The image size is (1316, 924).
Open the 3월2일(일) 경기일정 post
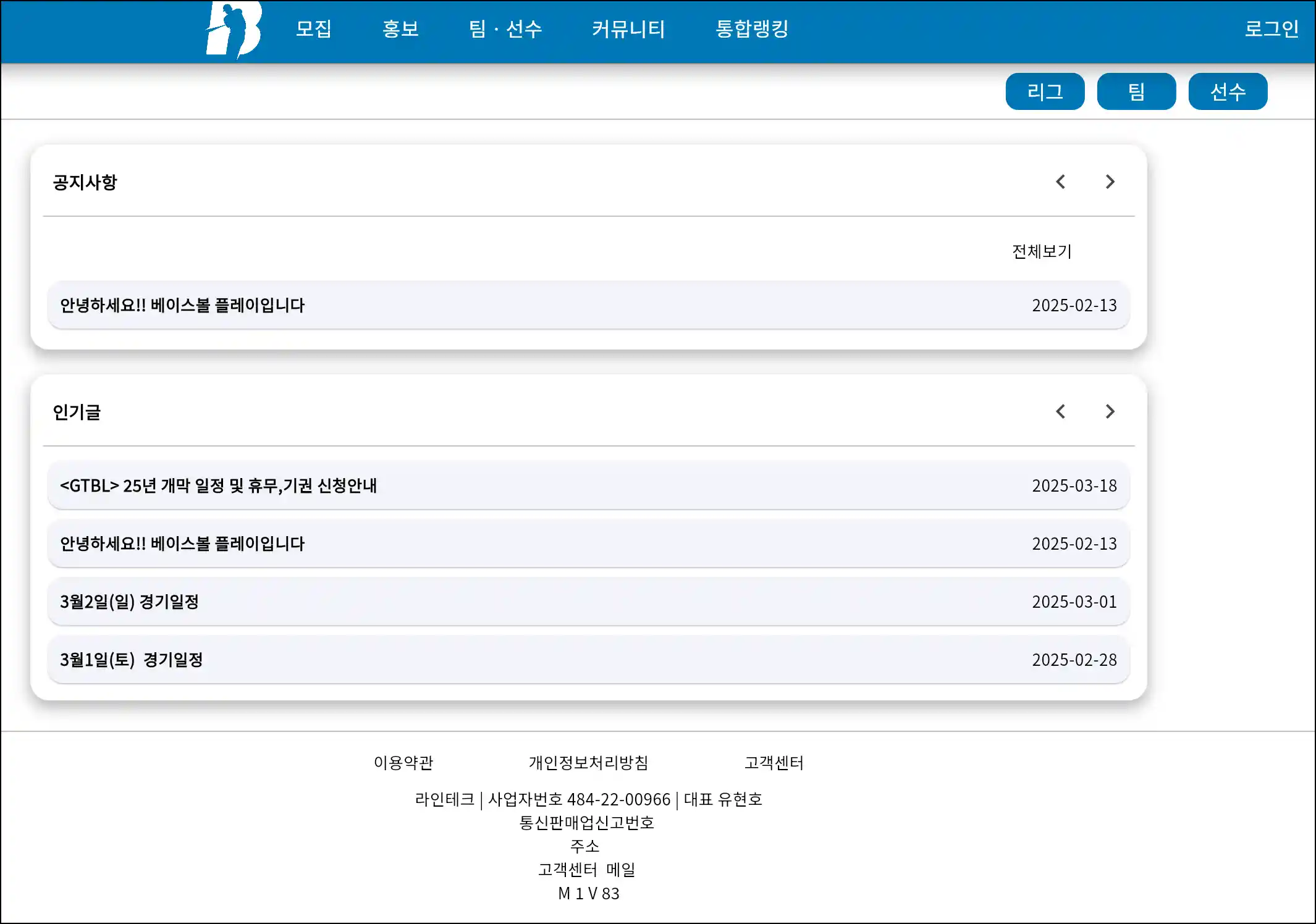[129, 602]
